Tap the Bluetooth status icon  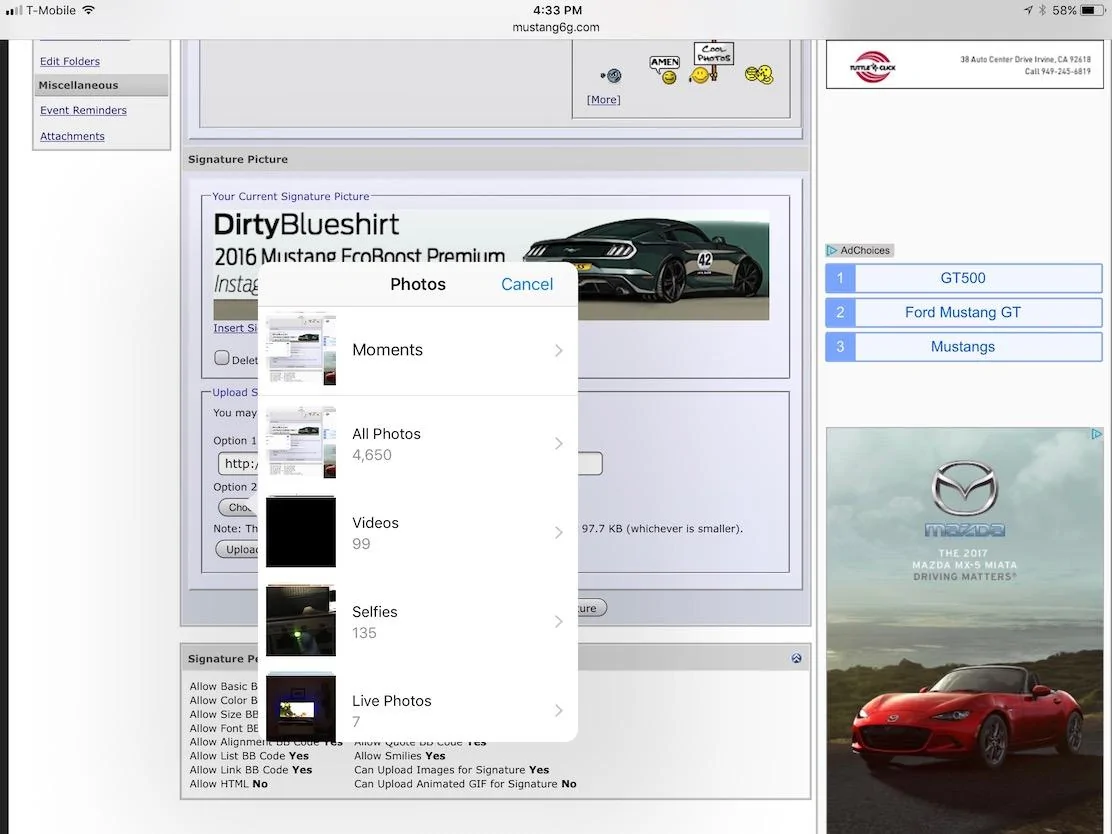point(1042,11)
